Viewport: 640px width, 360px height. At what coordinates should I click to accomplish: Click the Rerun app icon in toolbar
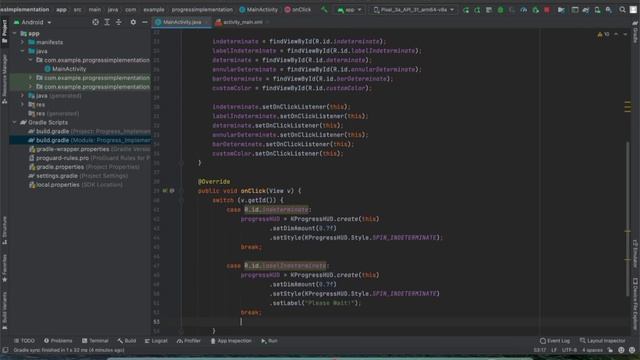tap(466, 10)
